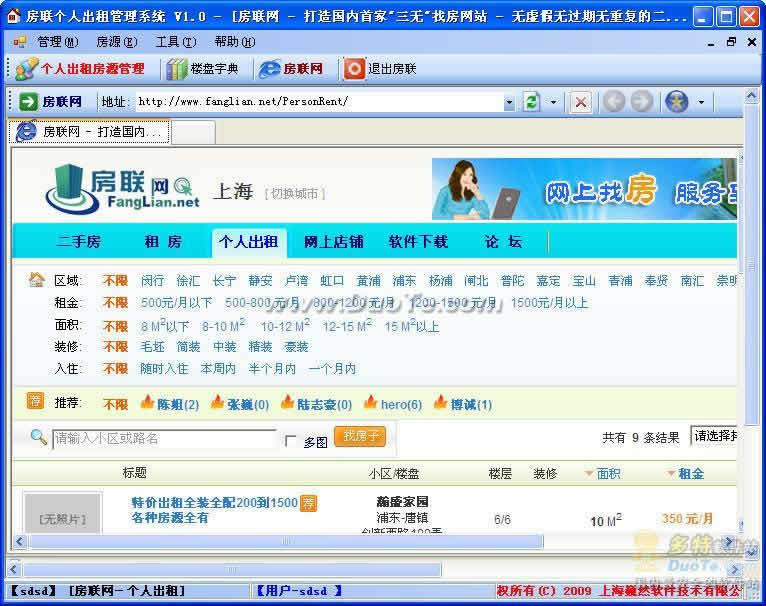Click the inner page horizontal scrollbar thumb
766x606 pixels.
pos(286,541)
